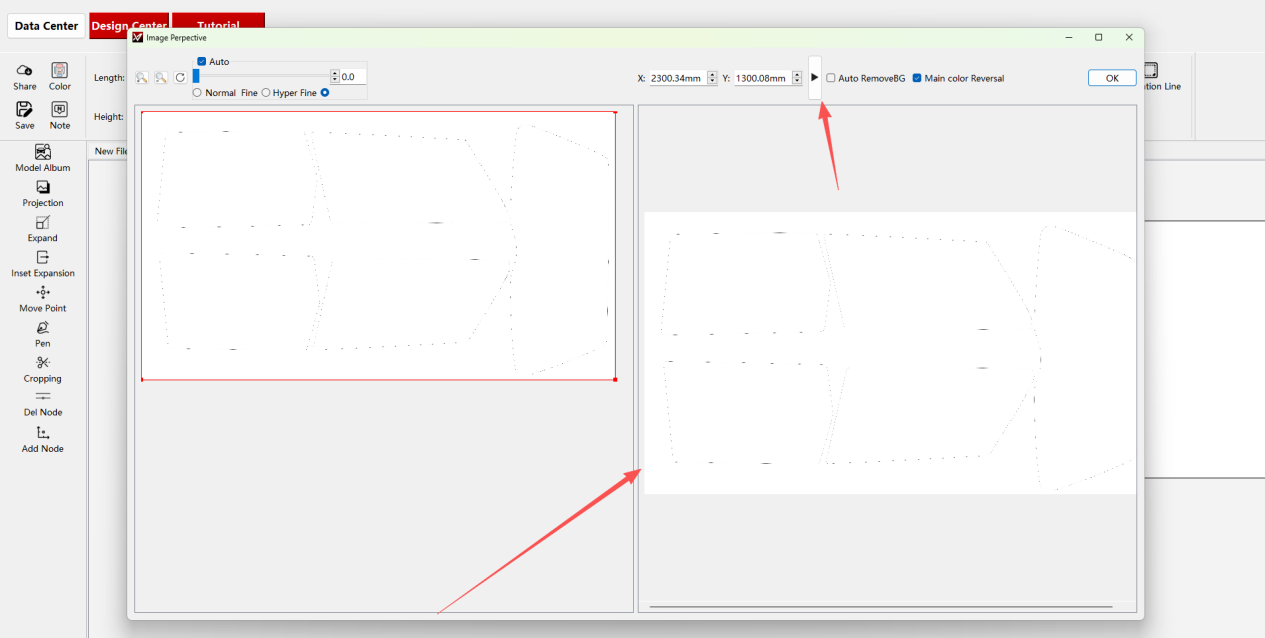Activate the Cropping tool
1265x638 pixels.
(42, 370)
